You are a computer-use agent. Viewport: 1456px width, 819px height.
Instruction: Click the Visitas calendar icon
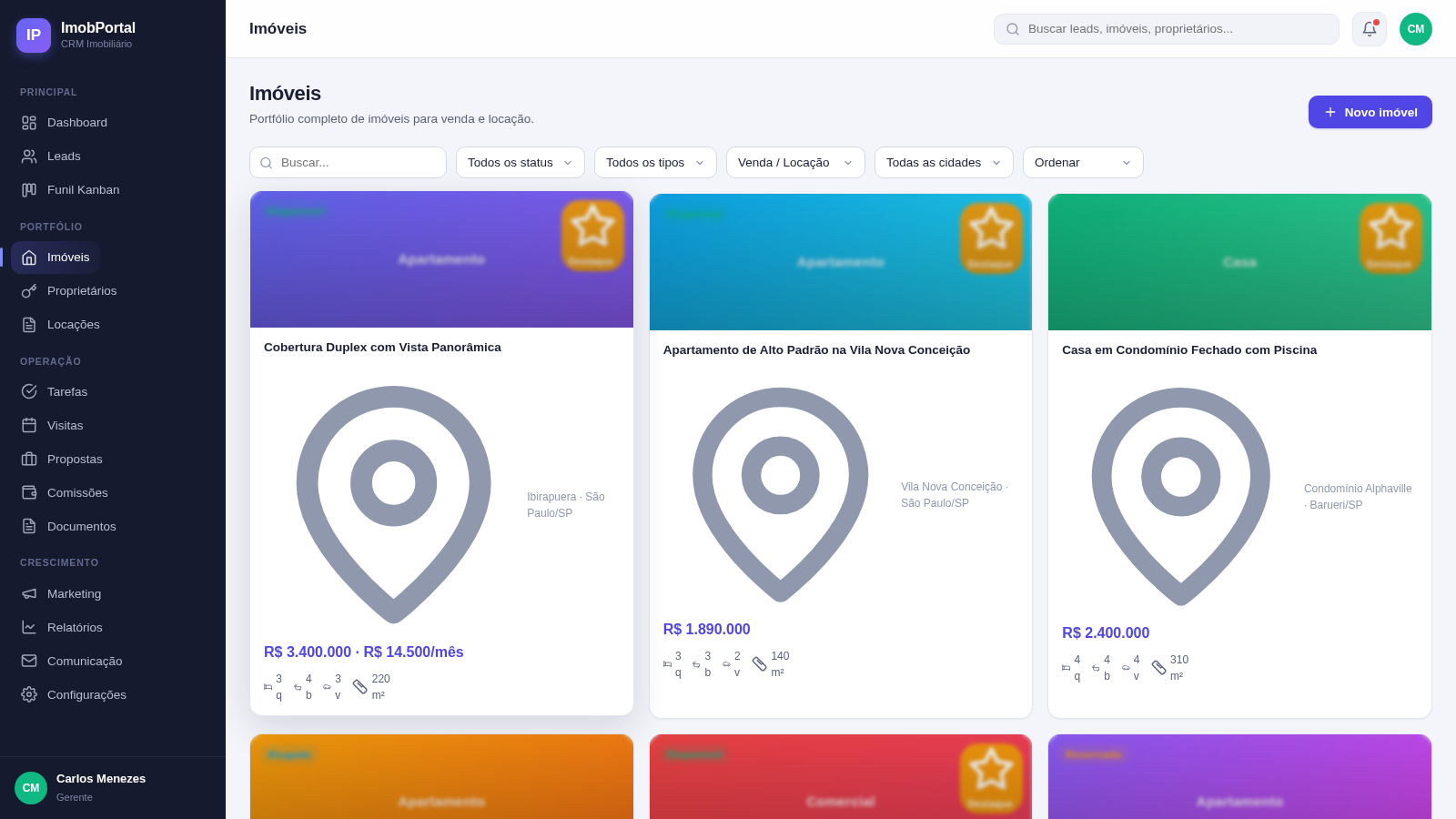[29, 426]
